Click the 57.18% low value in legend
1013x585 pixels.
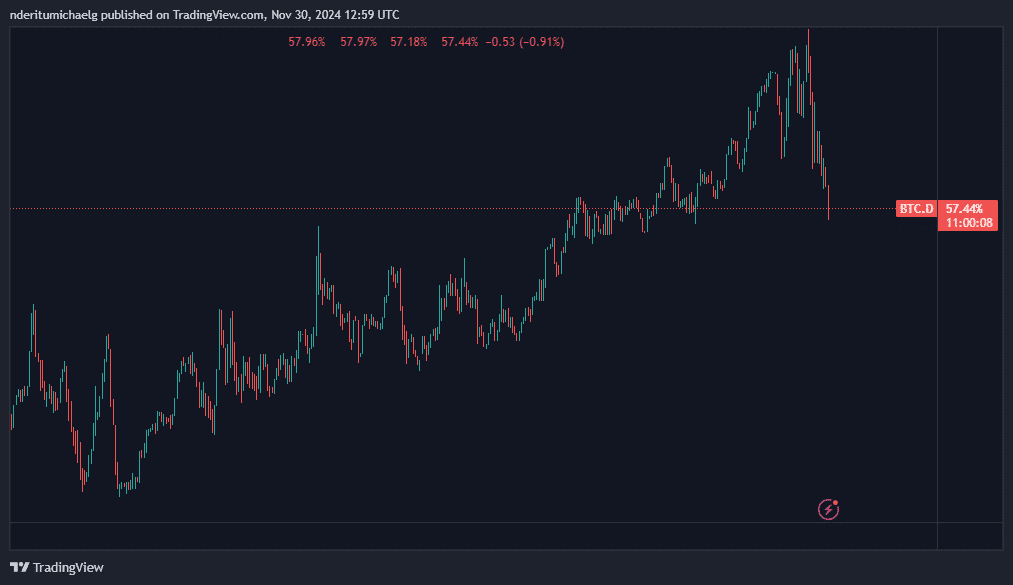409,42
